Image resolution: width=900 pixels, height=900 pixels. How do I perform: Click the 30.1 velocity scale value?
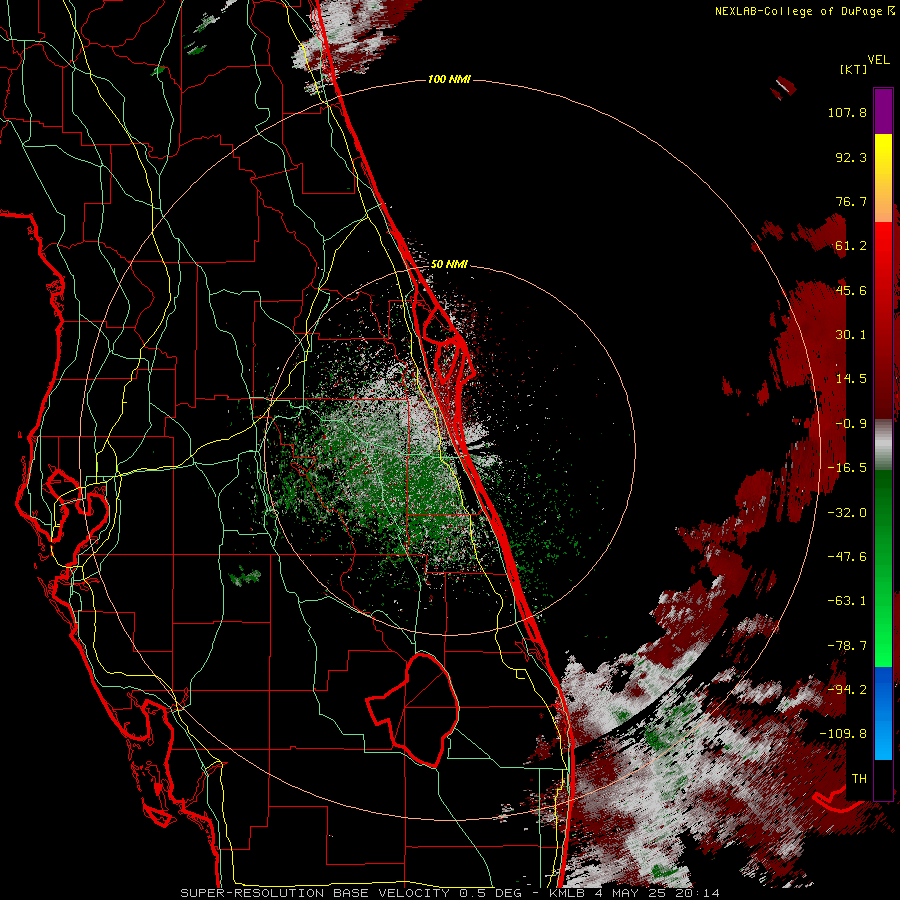851,335
